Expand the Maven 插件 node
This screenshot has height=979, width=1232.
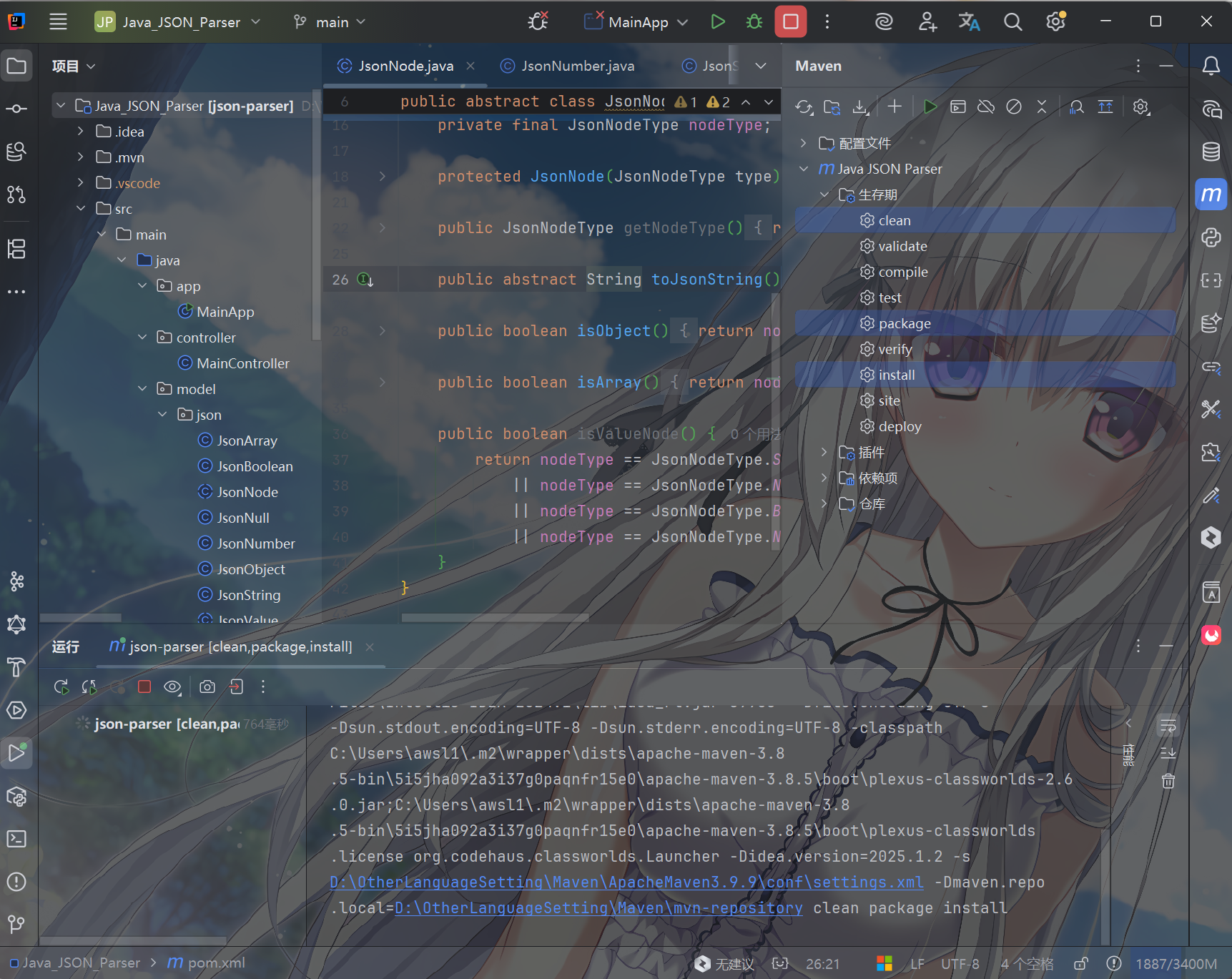(x=824, y=452)
